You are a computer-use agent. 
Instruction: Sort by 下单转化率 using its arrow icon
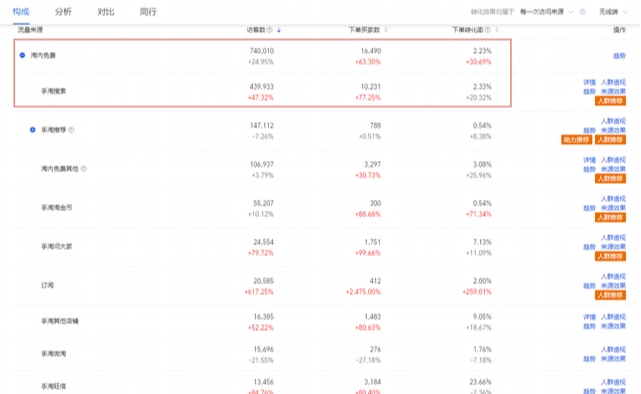[x=497, y=30]
